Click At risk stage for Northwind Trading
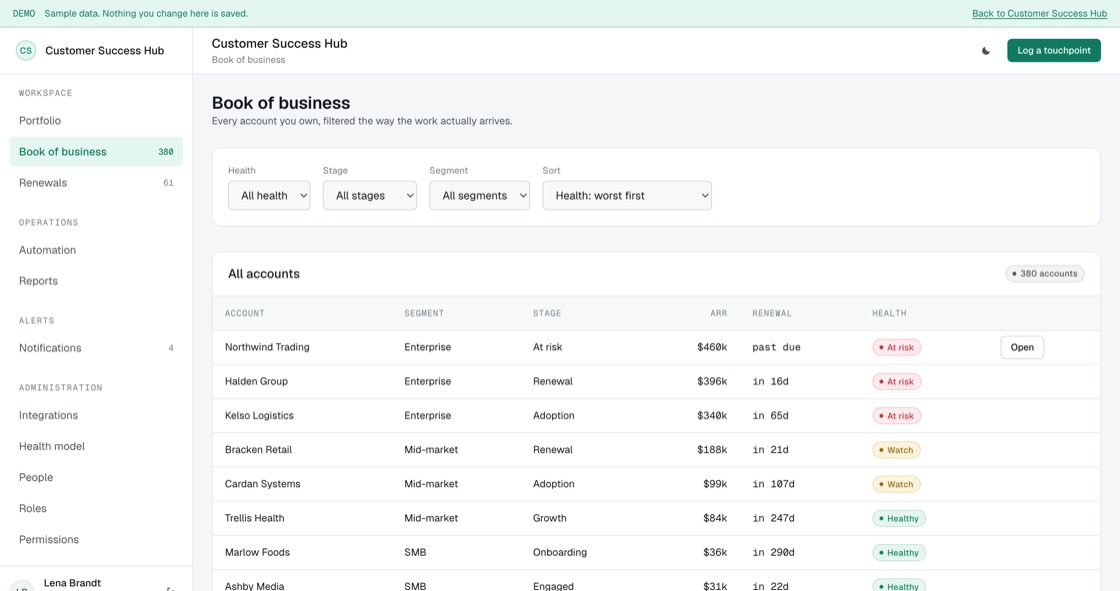Image resolution: width=1120 pixels, height=591 pixels. click(547, 347)
